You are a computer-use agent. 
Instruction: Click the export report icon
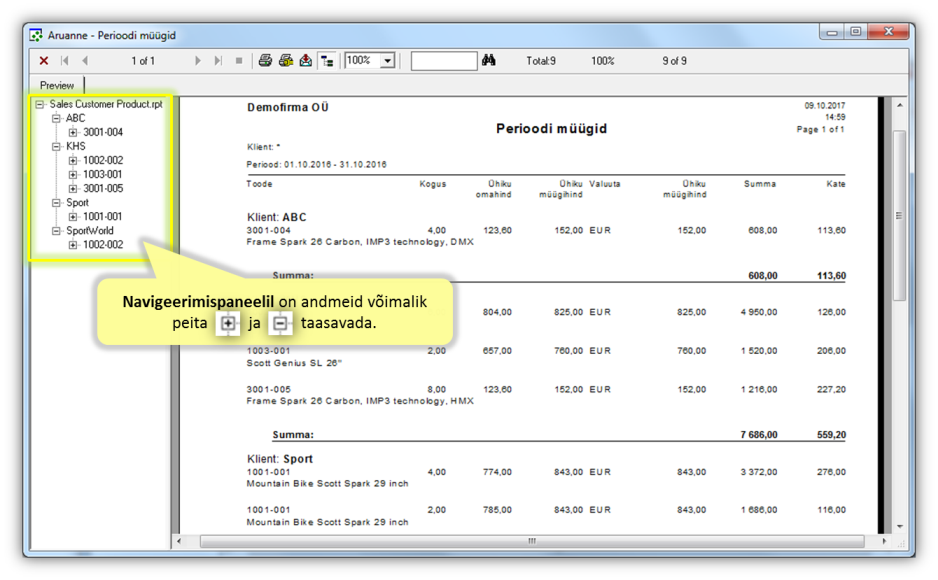(305, 61)
